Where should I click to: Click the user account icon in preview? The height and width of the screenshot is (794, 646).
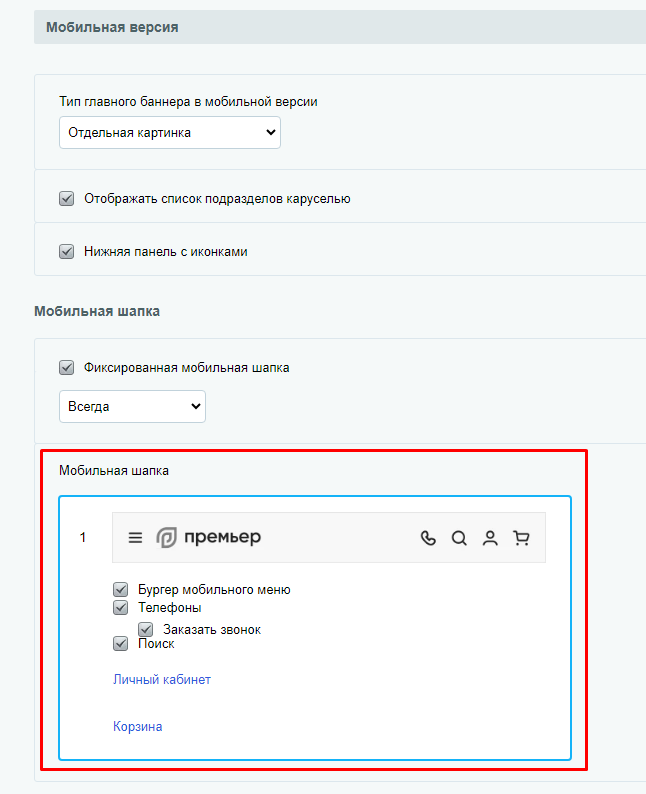coord(490,538)
